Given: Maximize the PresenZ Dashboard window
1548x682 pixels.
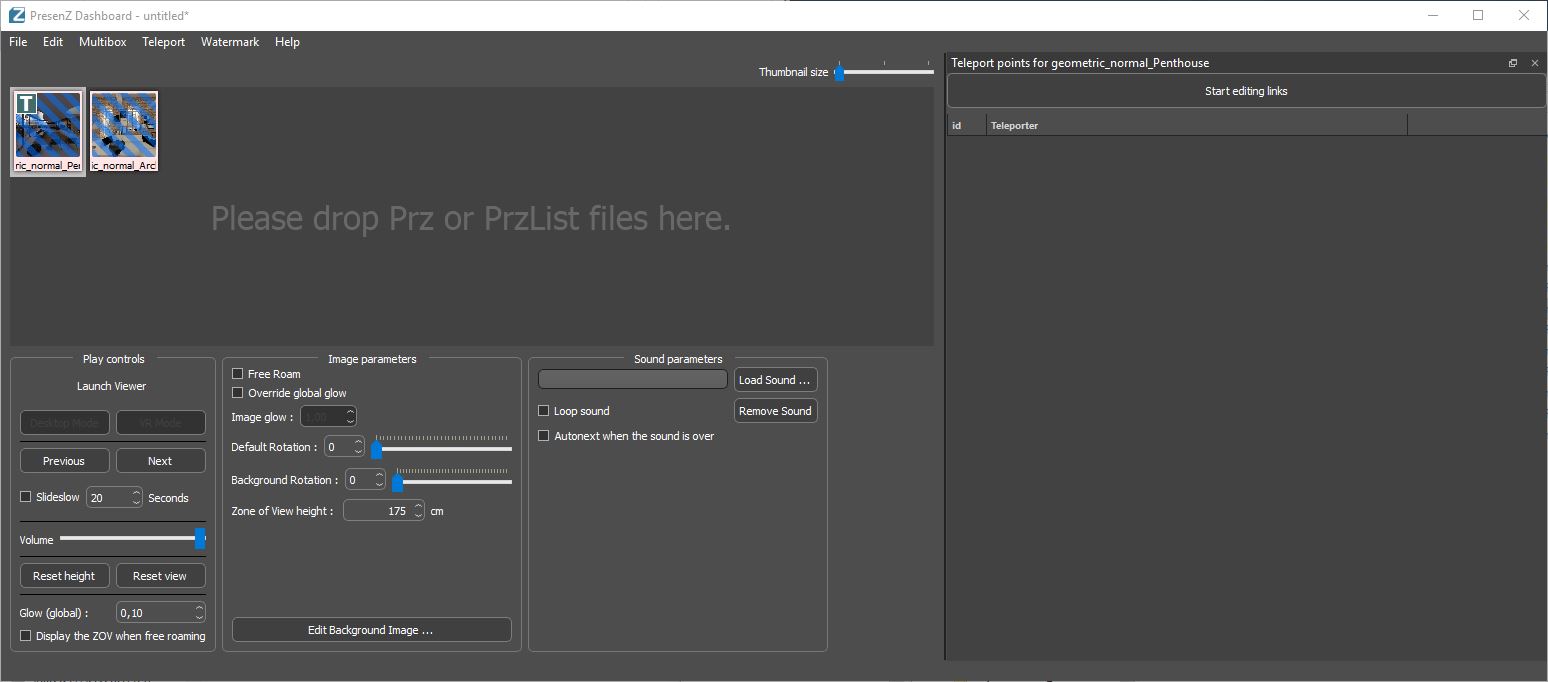Looking at the screenshot, I should coord(1478,15).
